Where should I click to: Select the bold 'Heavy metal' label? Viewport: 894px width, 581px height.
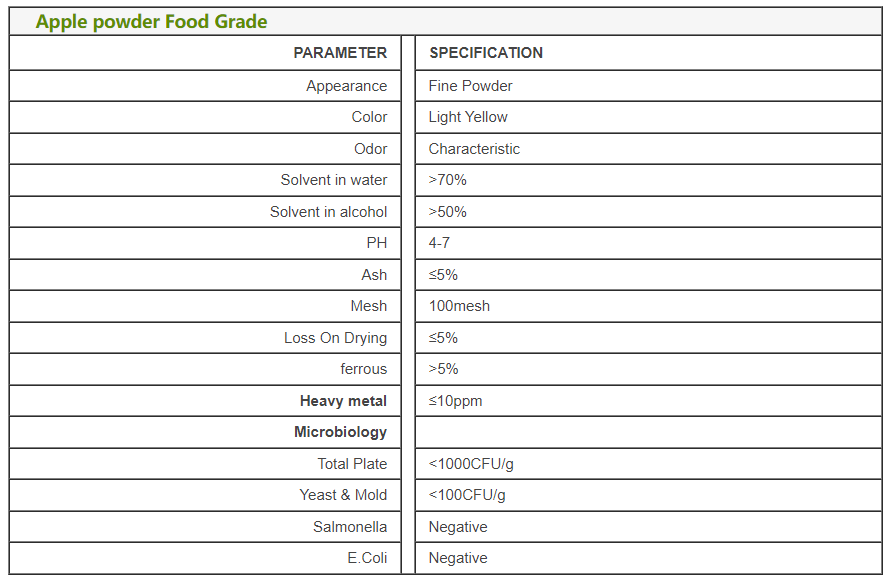tap(343, 401)
